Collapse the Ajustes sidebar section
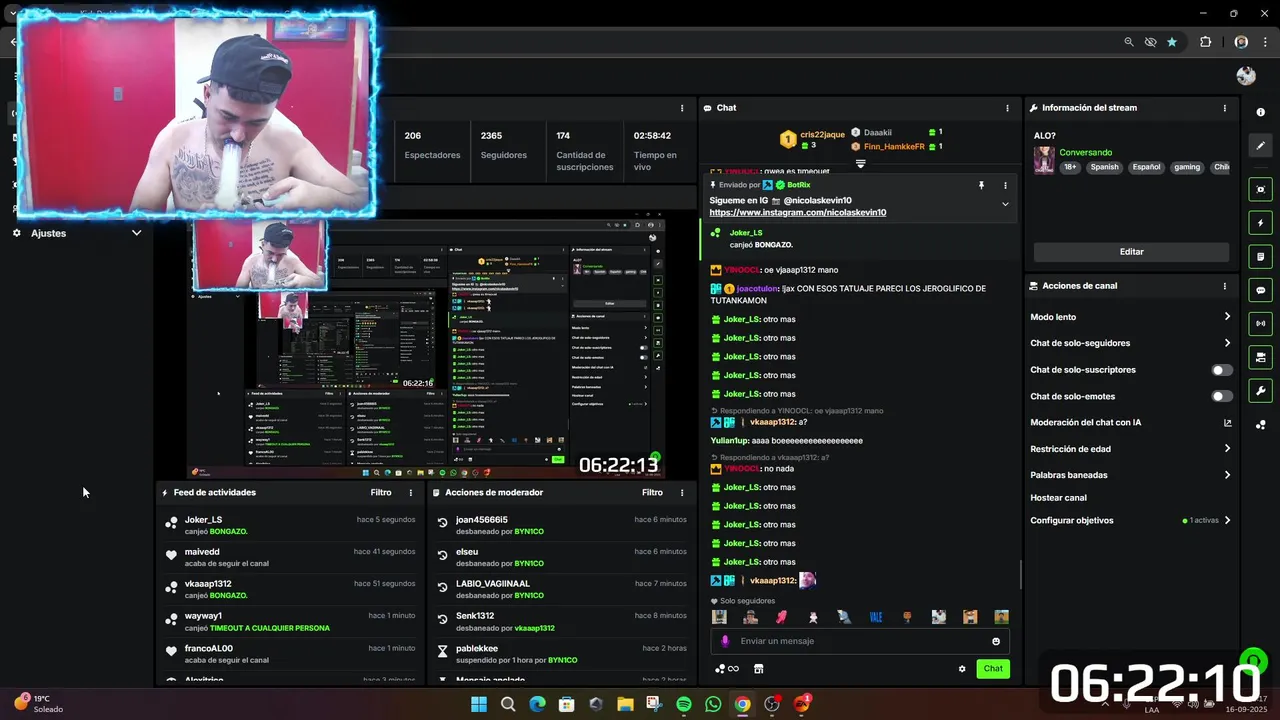 pos(137,233)
